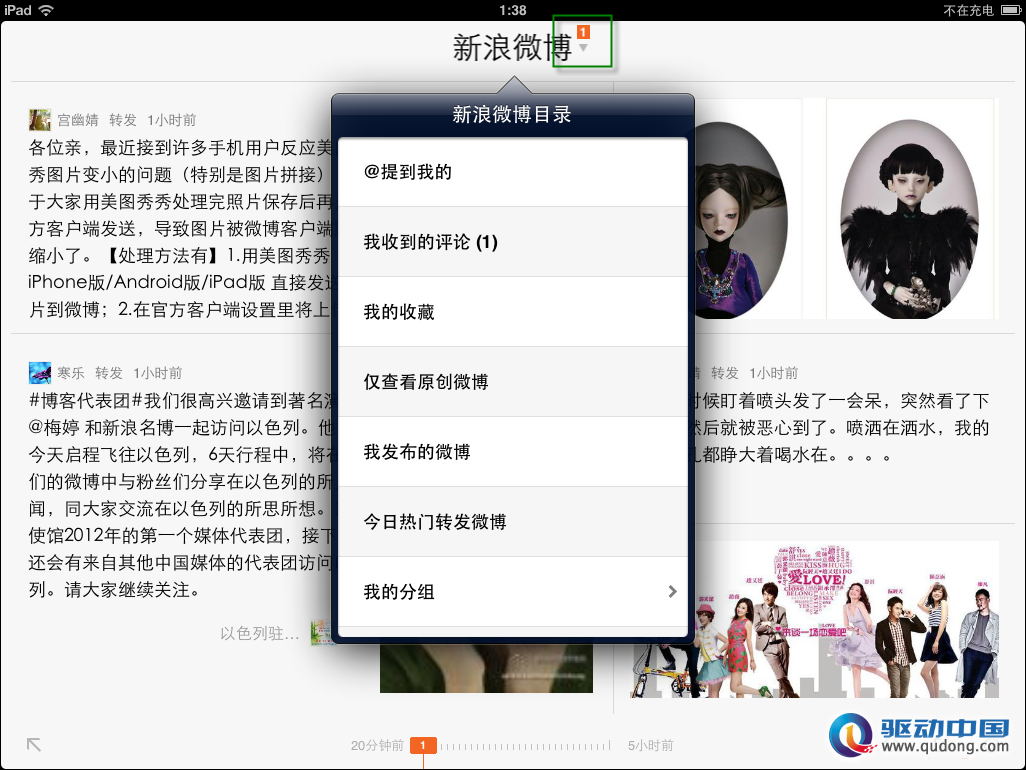Tap the Wi-Fi status icon
Screen dimensions: 1026x770
pyautogui.click(x=46, y=10)
